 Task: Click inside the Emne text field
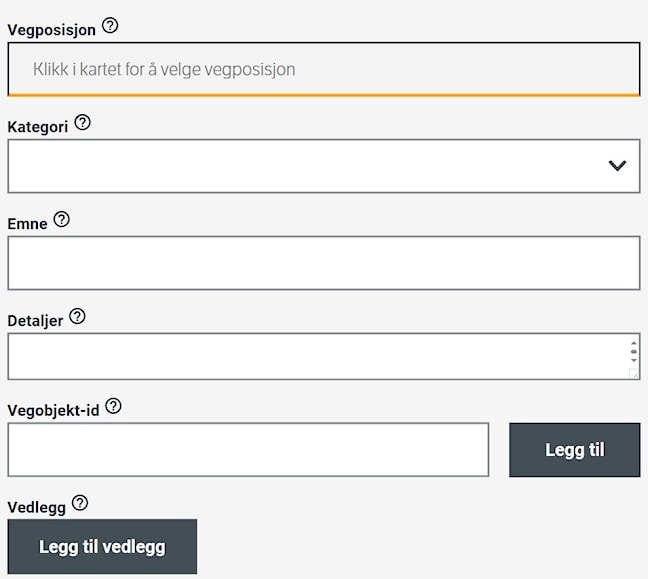click(x=324, y=263)
